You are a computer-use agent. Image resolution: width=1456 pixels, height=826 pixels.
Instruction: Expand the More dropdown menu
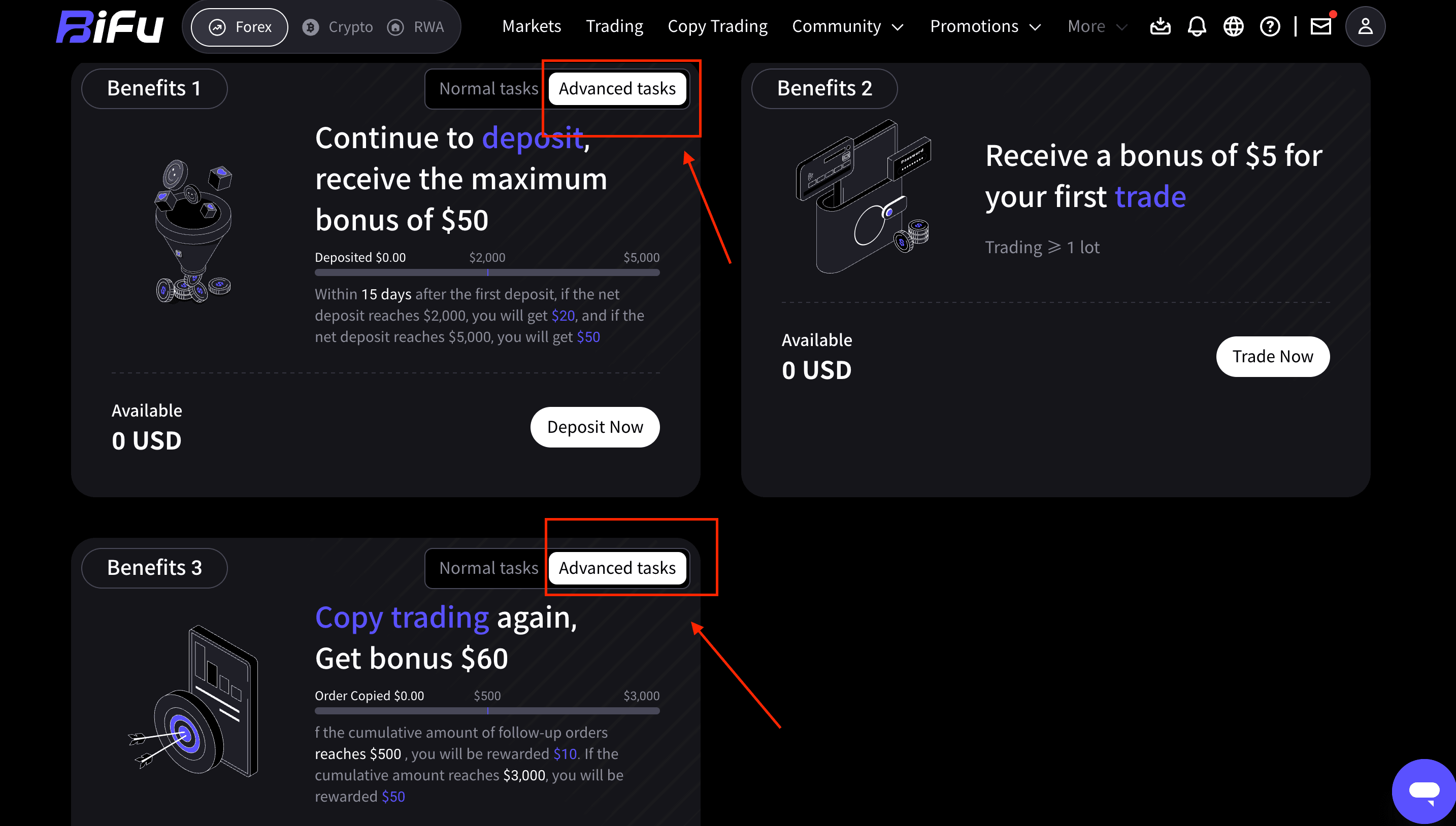tap(1097, 27)
